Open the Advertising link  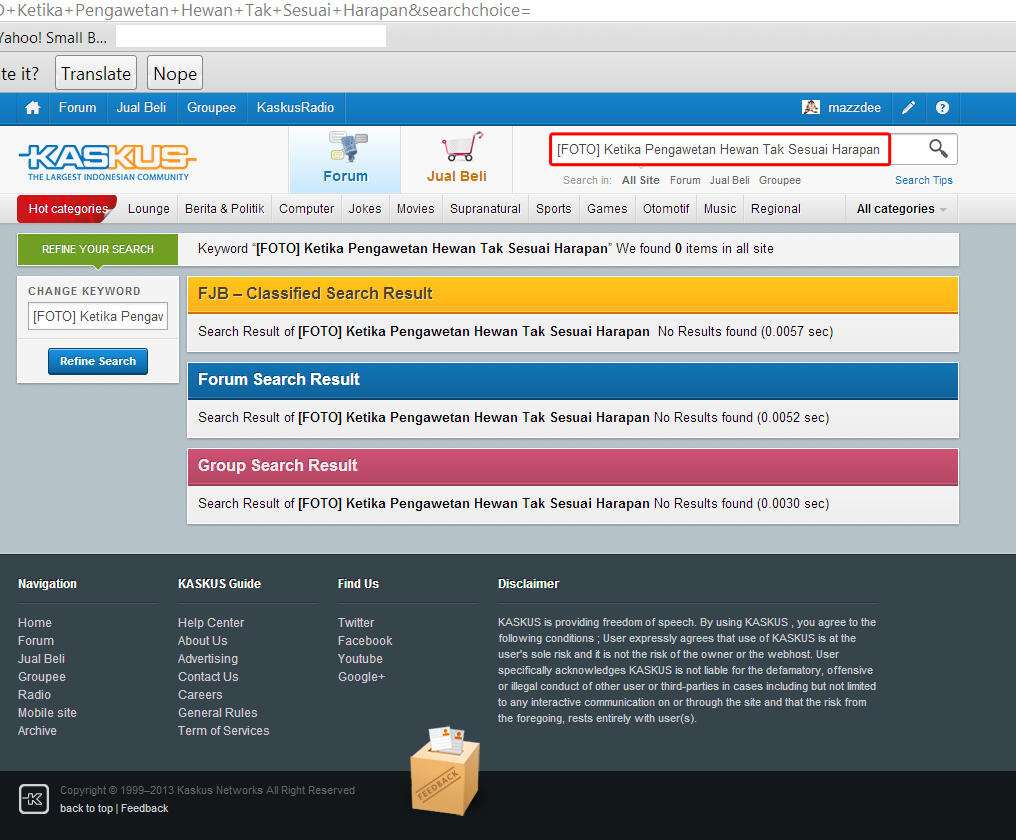pos(208,659)
